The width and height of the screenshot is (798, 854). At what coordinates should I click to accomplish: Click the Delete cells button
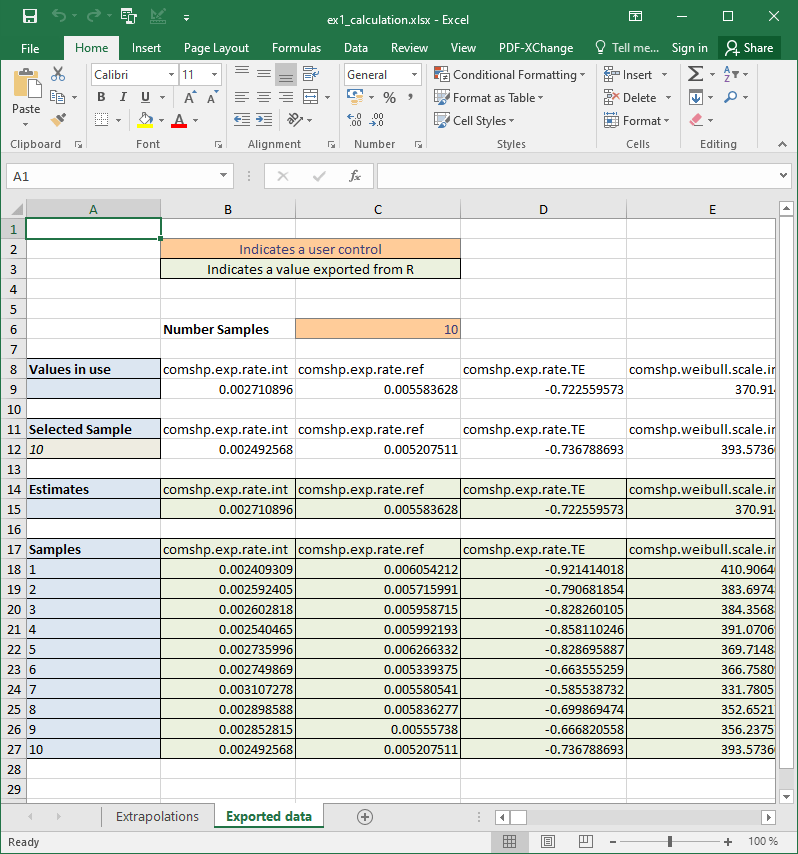(x=630, y=97)
